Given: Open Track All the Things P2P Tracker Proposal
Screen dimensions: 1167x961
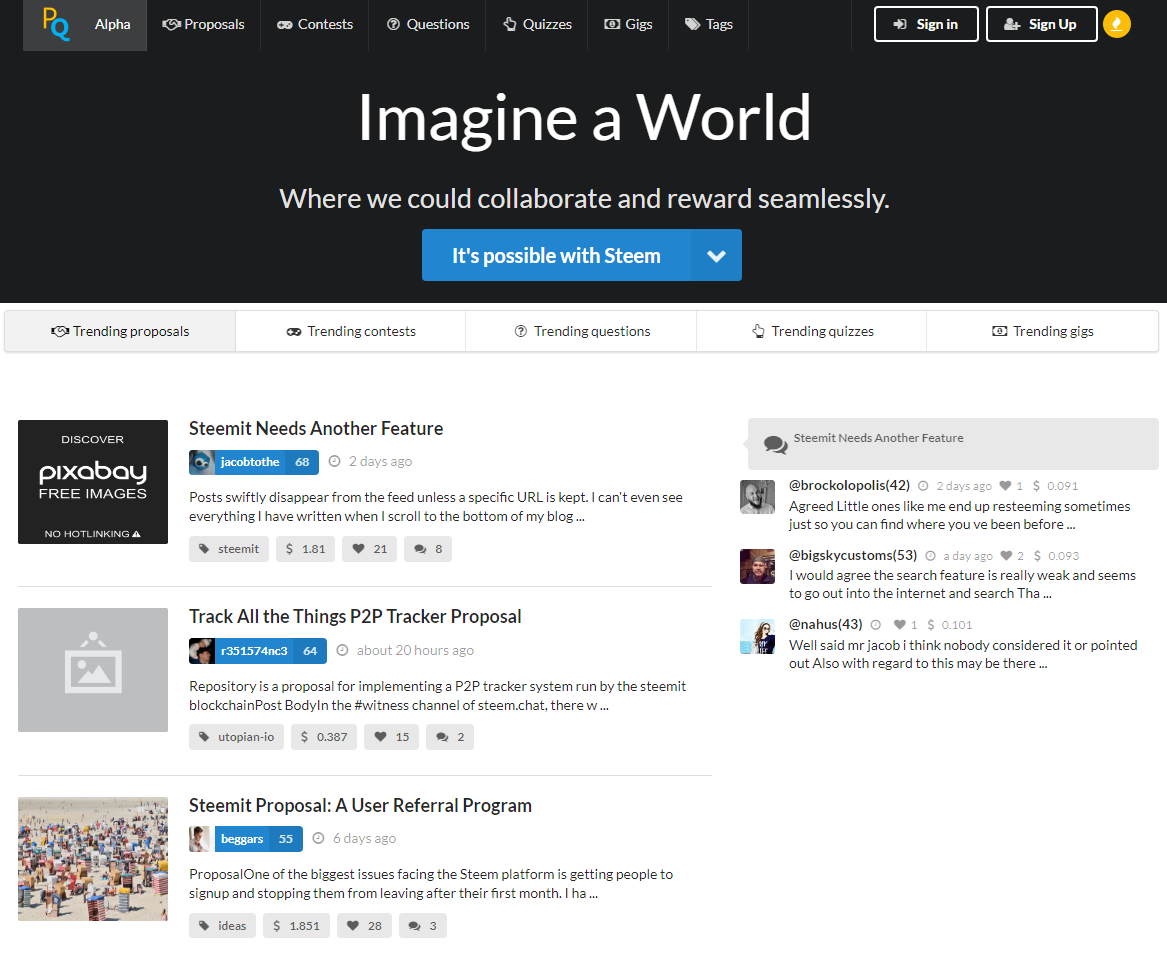Looking at the screenshot, I should pyautogui.click(x=355, y=617).
